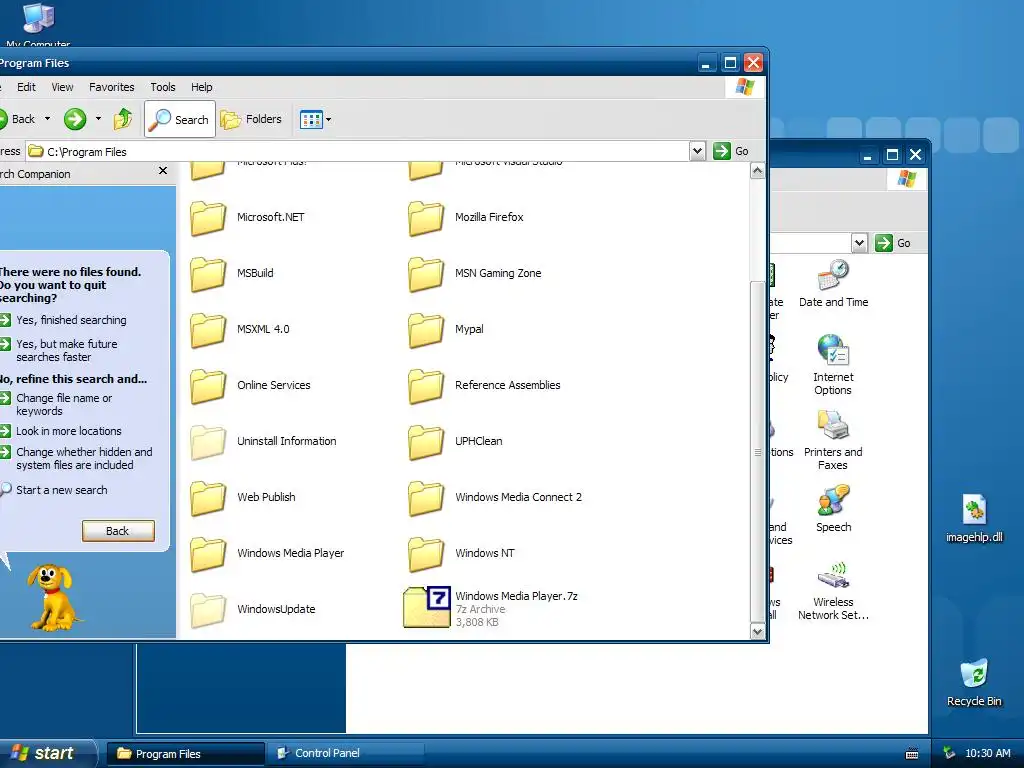Close the Search Companion pane
The width and height of the screenshot is (1024, 768).
[163, 170]
